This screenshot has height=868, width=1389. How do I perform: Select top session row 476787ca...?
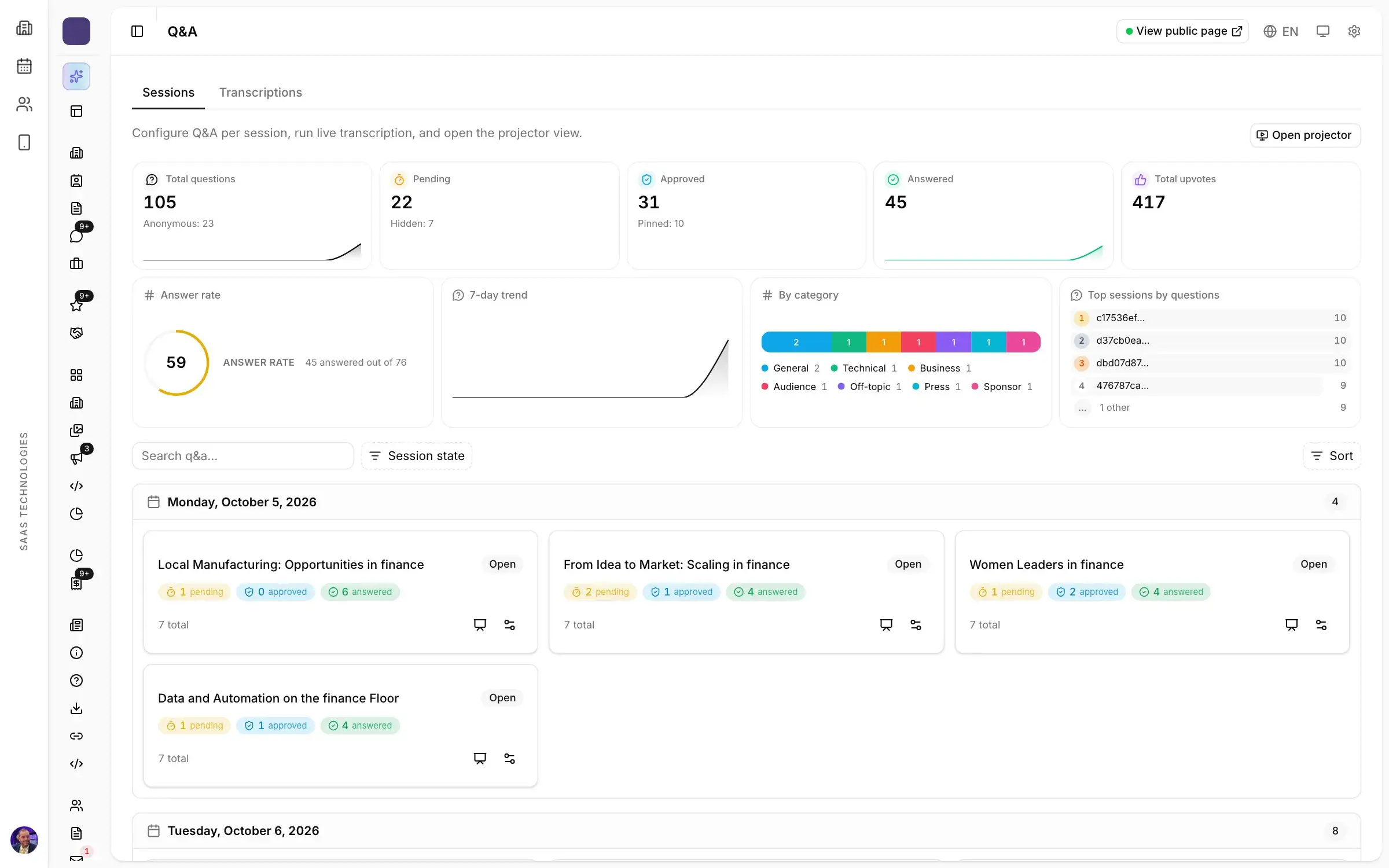click(x=1210, y=385)
